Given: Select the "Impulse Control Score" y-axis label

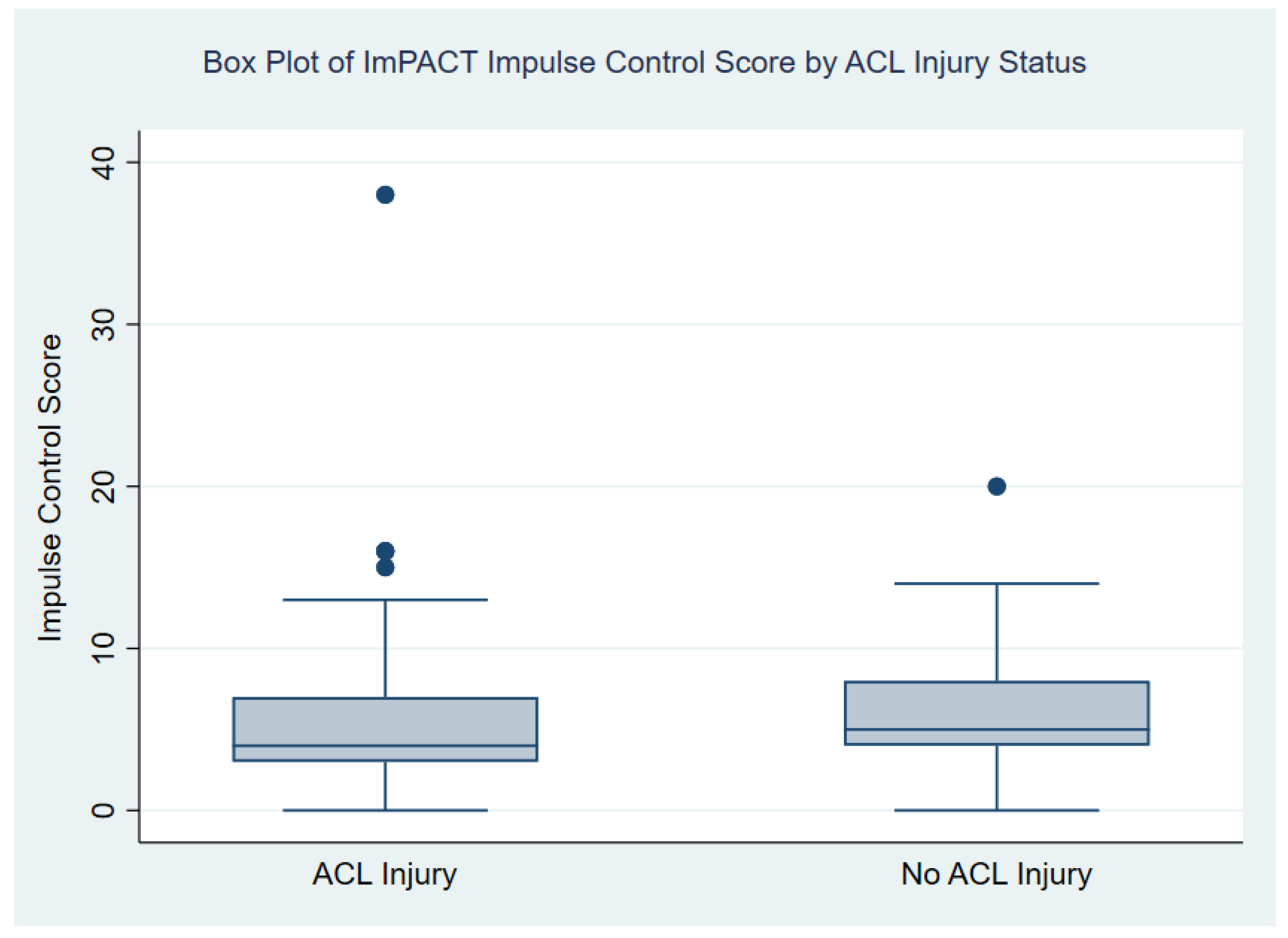Looking at the screenshot, I should [50, 488].
